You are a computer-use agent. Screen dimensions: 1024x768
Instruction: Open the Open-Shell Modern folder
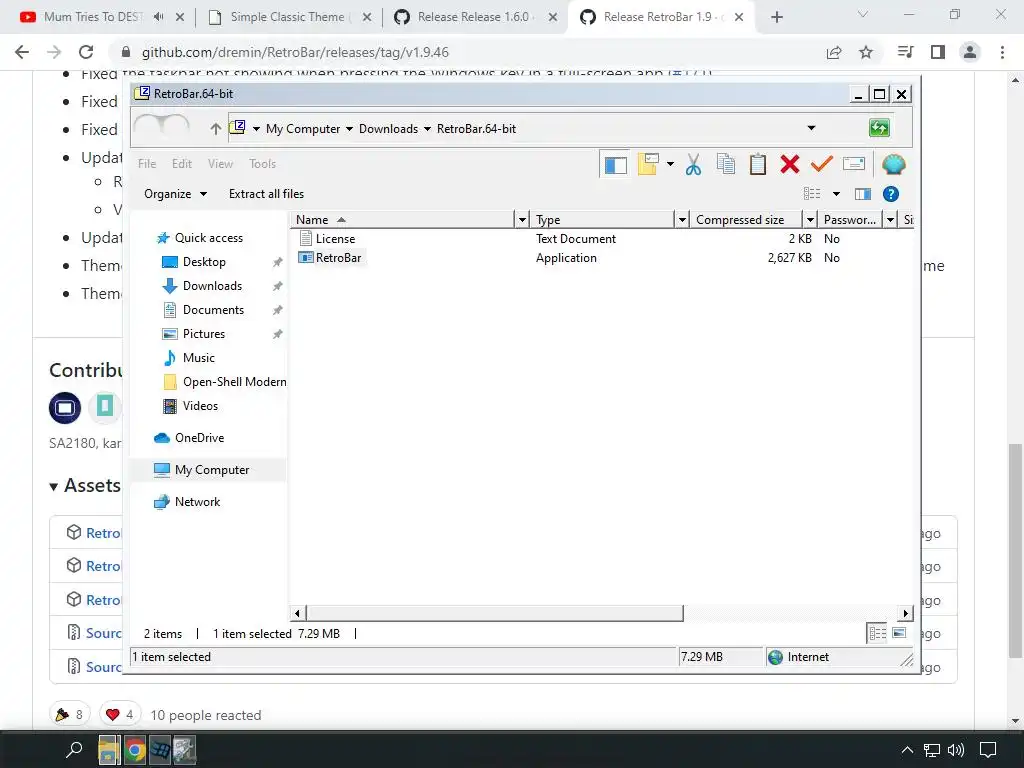coord(225,382)
